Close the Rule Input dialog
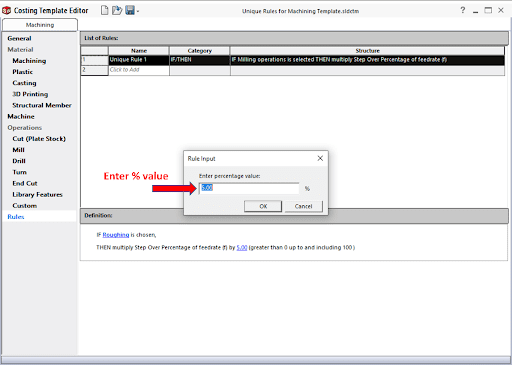Image resolution: width=512 pixels, height=365 pixels. click(320, 158)
